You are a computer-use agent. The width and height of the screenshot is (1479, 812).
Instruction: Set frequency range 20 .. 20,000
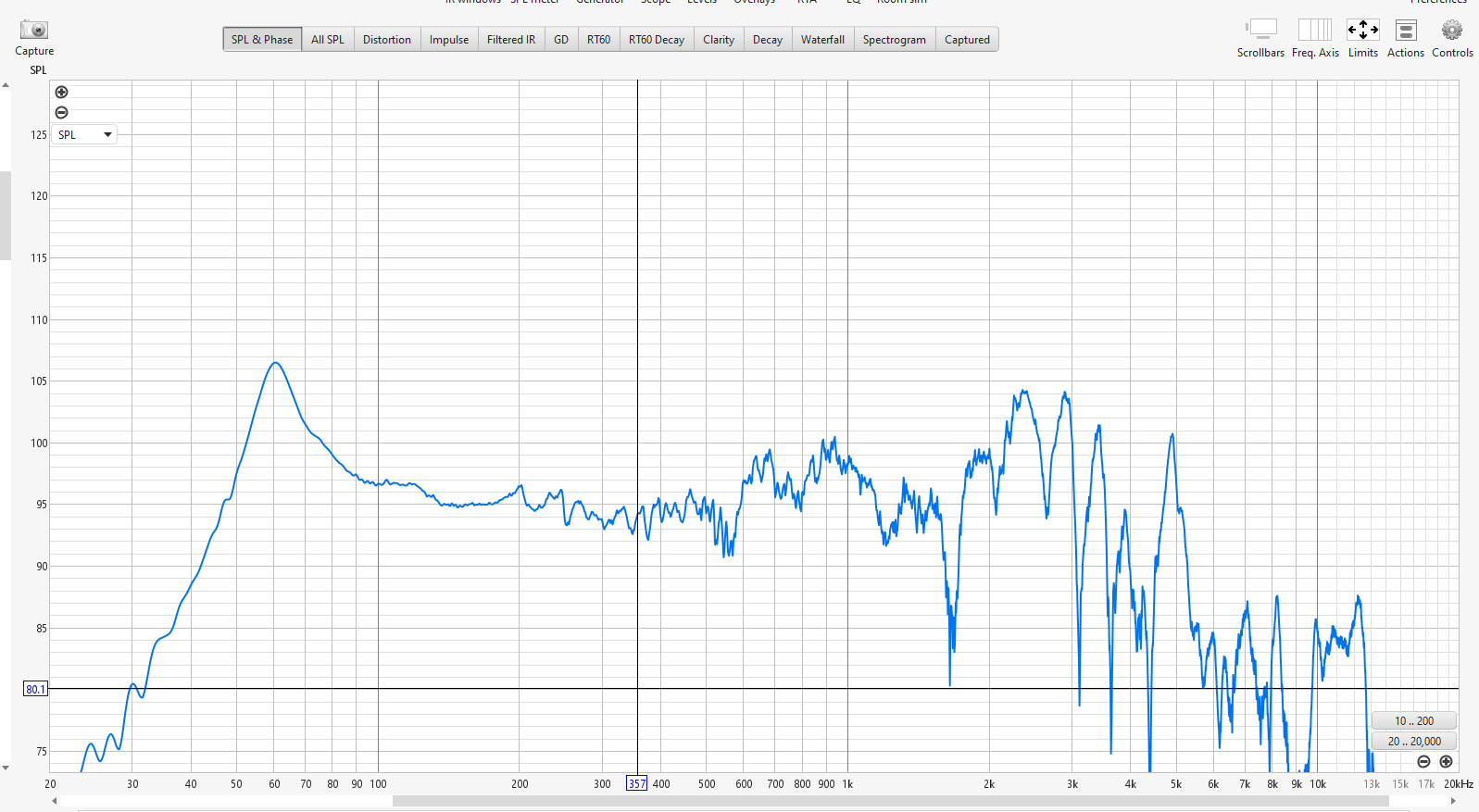(x=1414, y=741)
